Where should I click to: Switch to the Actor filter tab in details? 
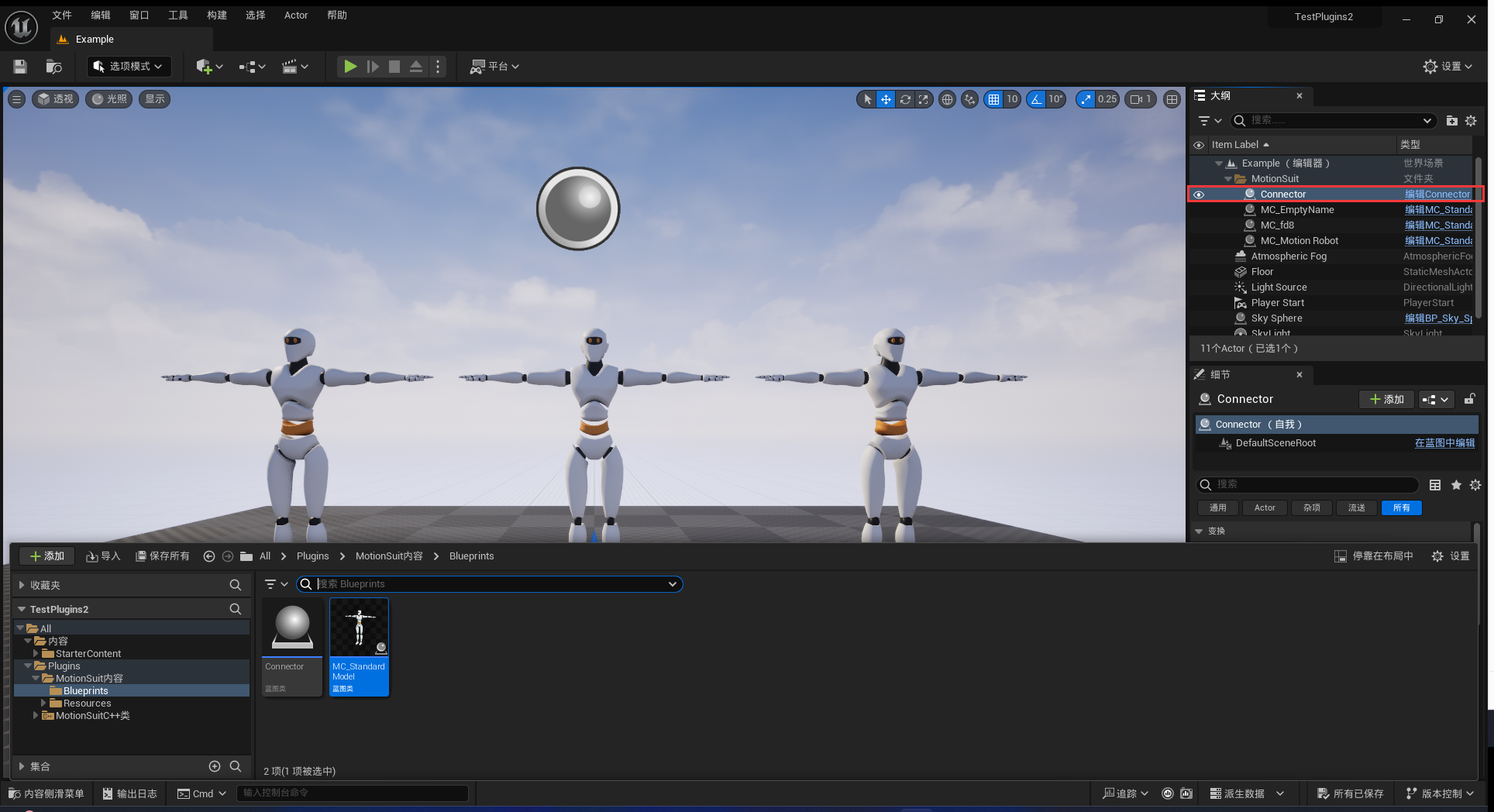[x=1265, y=508]
